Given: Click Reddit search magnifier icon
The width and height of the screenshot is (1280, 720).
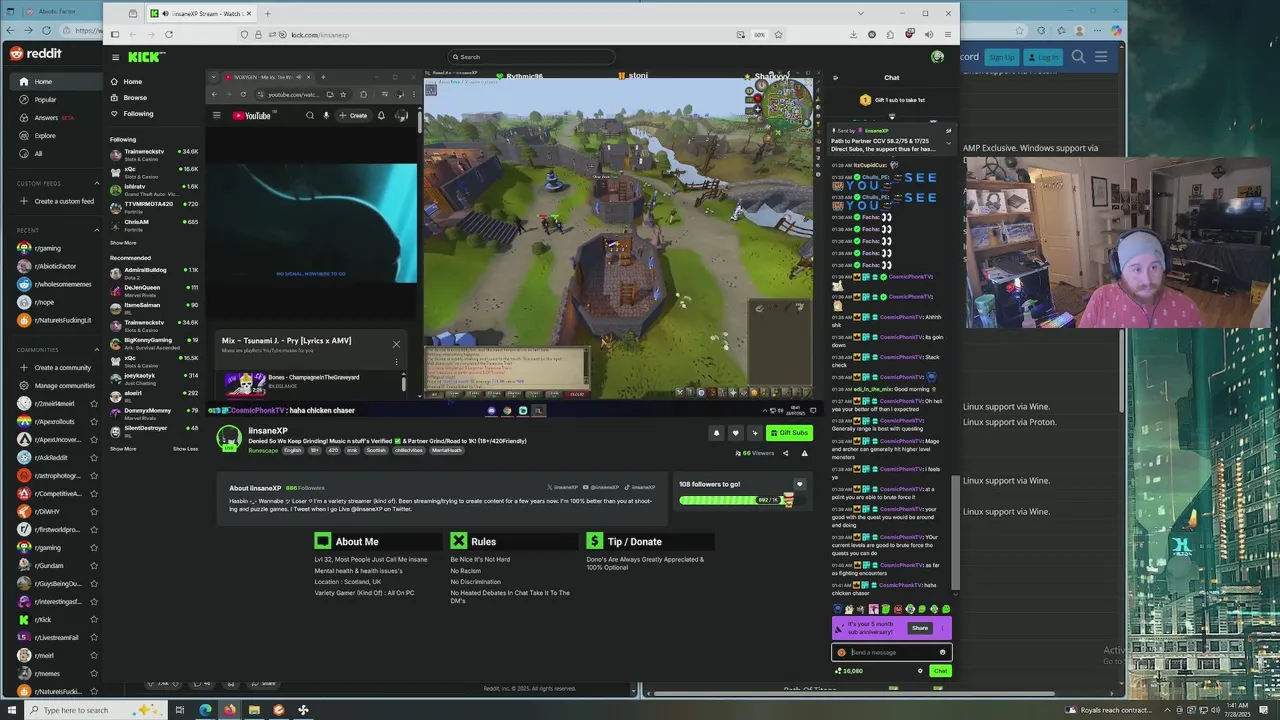Looking at the screenshot, I should click(1078, 57).
